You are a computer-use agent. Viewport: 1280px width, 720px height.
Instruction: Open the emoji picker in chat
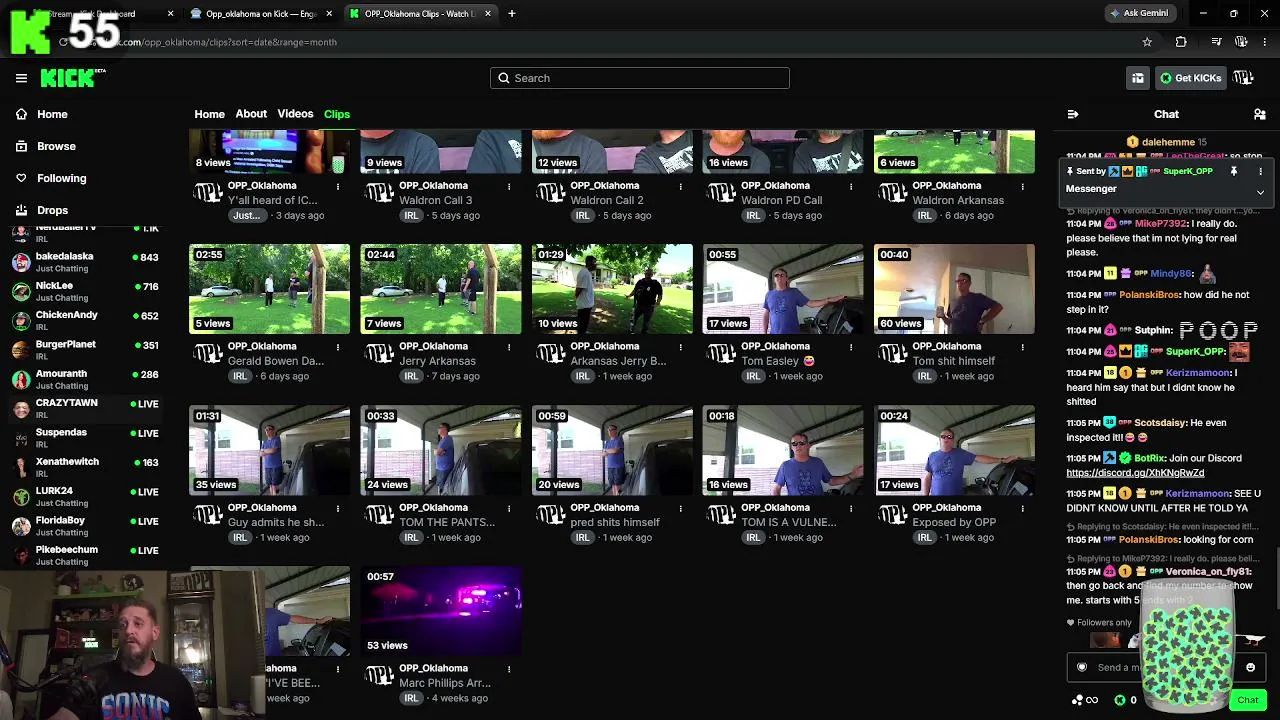[x=1250, y=667]
